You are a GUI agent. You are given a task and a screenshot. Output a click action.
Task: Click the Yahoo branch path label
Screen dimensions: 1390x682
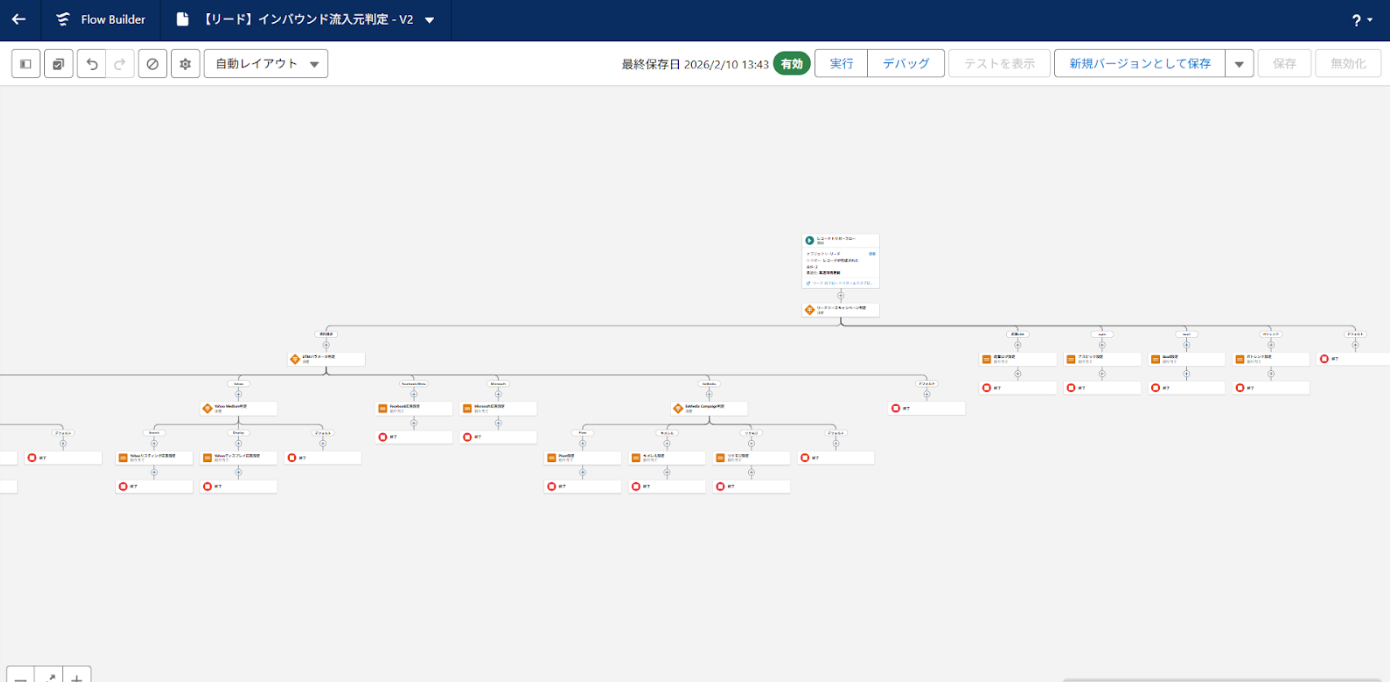click(x=238, y=383)
